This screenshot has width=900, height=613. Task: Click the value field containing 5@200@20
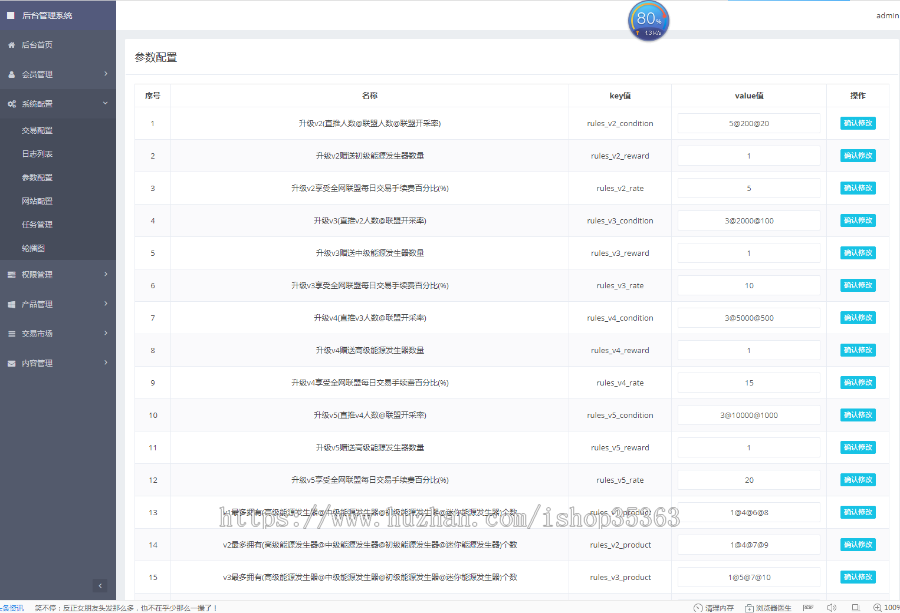748,123
